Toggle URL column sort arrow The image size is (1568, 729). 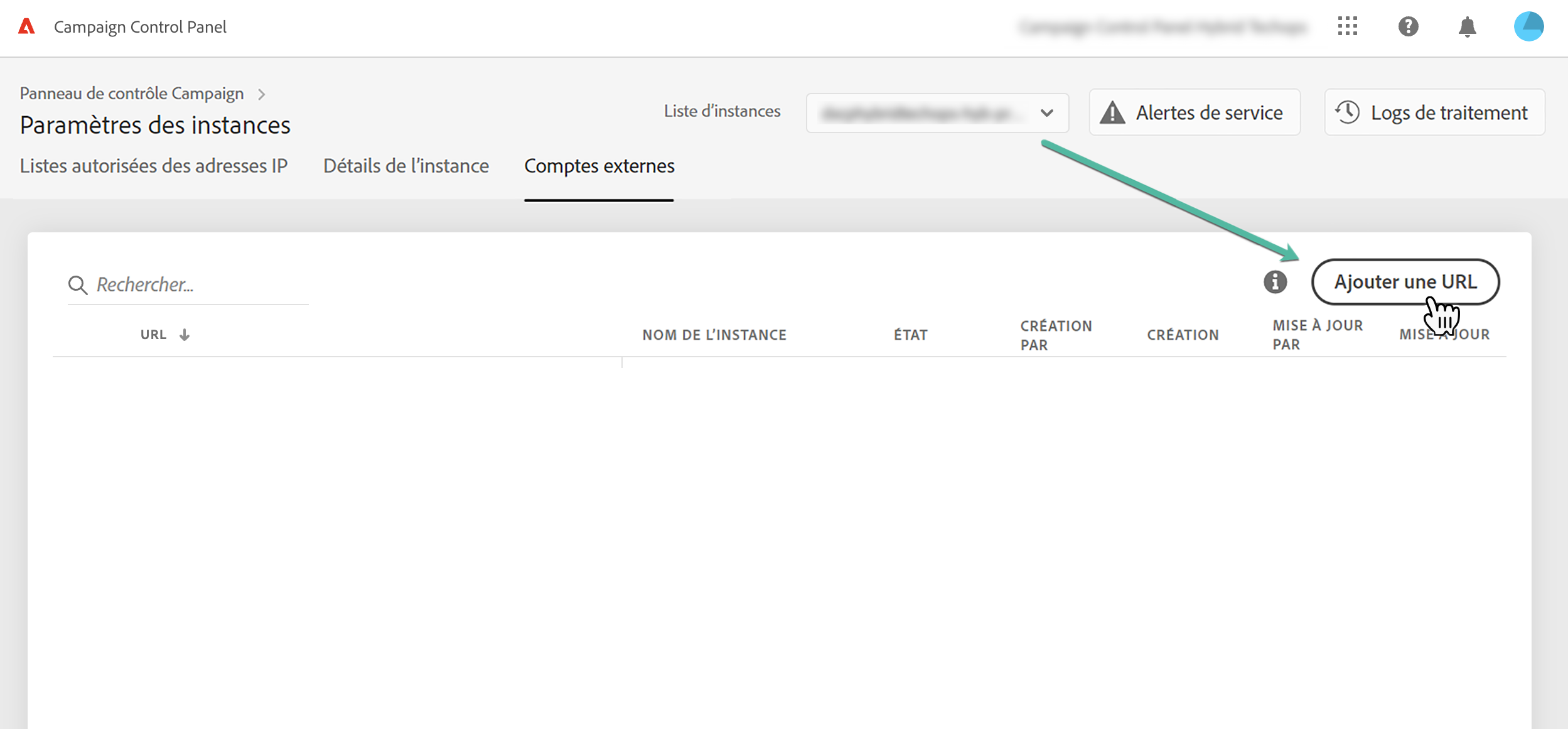(x=185, y=335)
